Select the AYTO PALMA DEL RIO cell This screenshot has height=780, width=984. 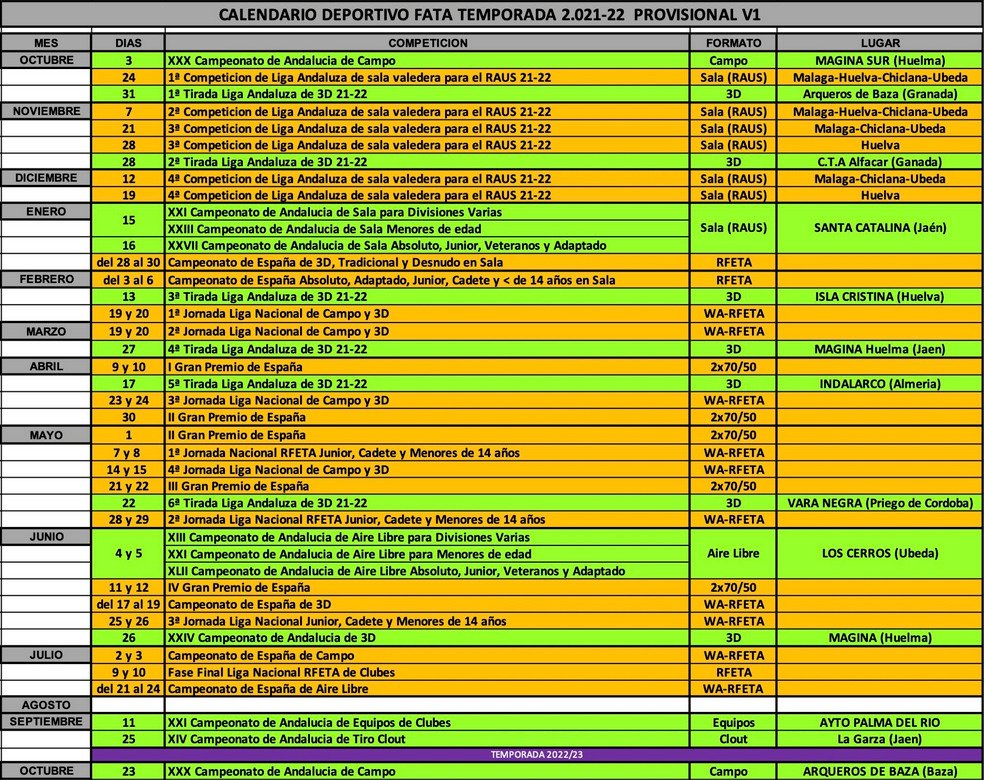(x=879, y=722)
